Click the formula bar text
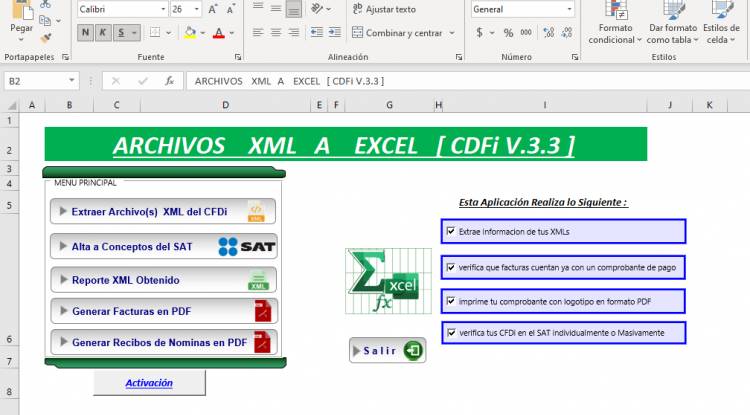This screenshot has height=415, width=750. 289,81
